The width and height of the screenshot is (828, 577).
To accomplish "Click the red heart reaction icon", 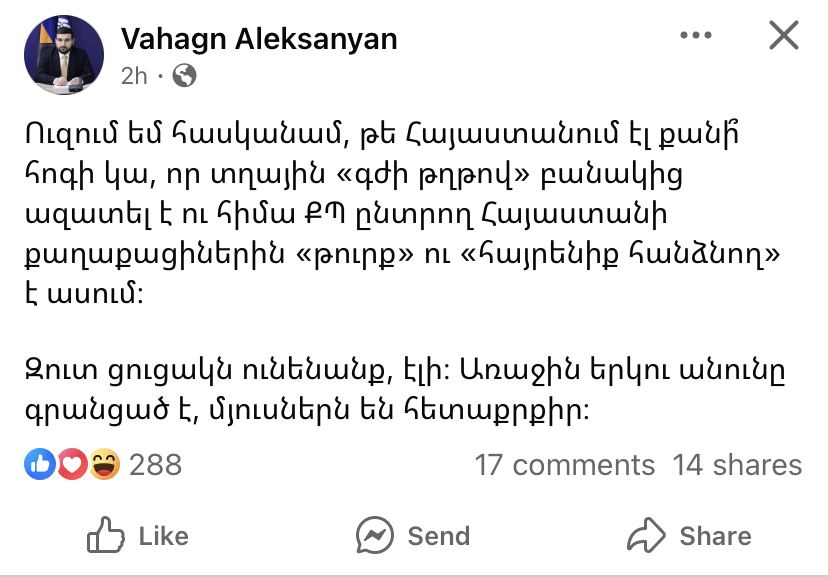I will coord(70,464).
